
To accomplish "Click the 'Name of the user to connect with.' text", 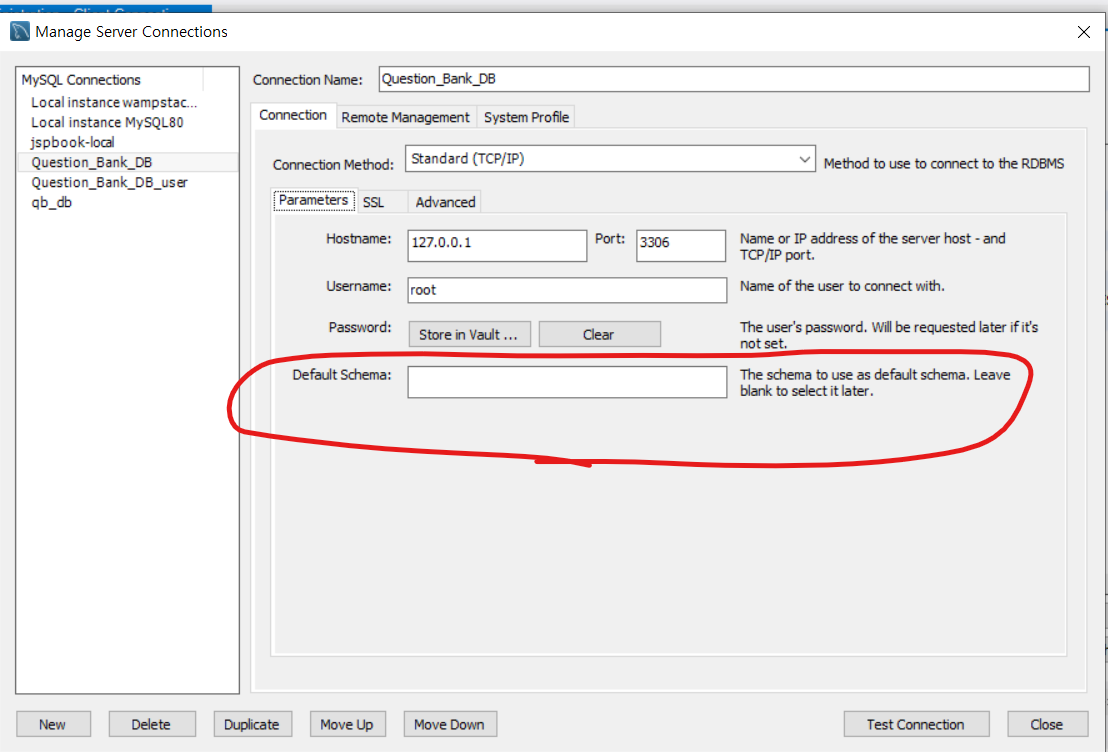I will pyautogui.click(x=842, y=286).
